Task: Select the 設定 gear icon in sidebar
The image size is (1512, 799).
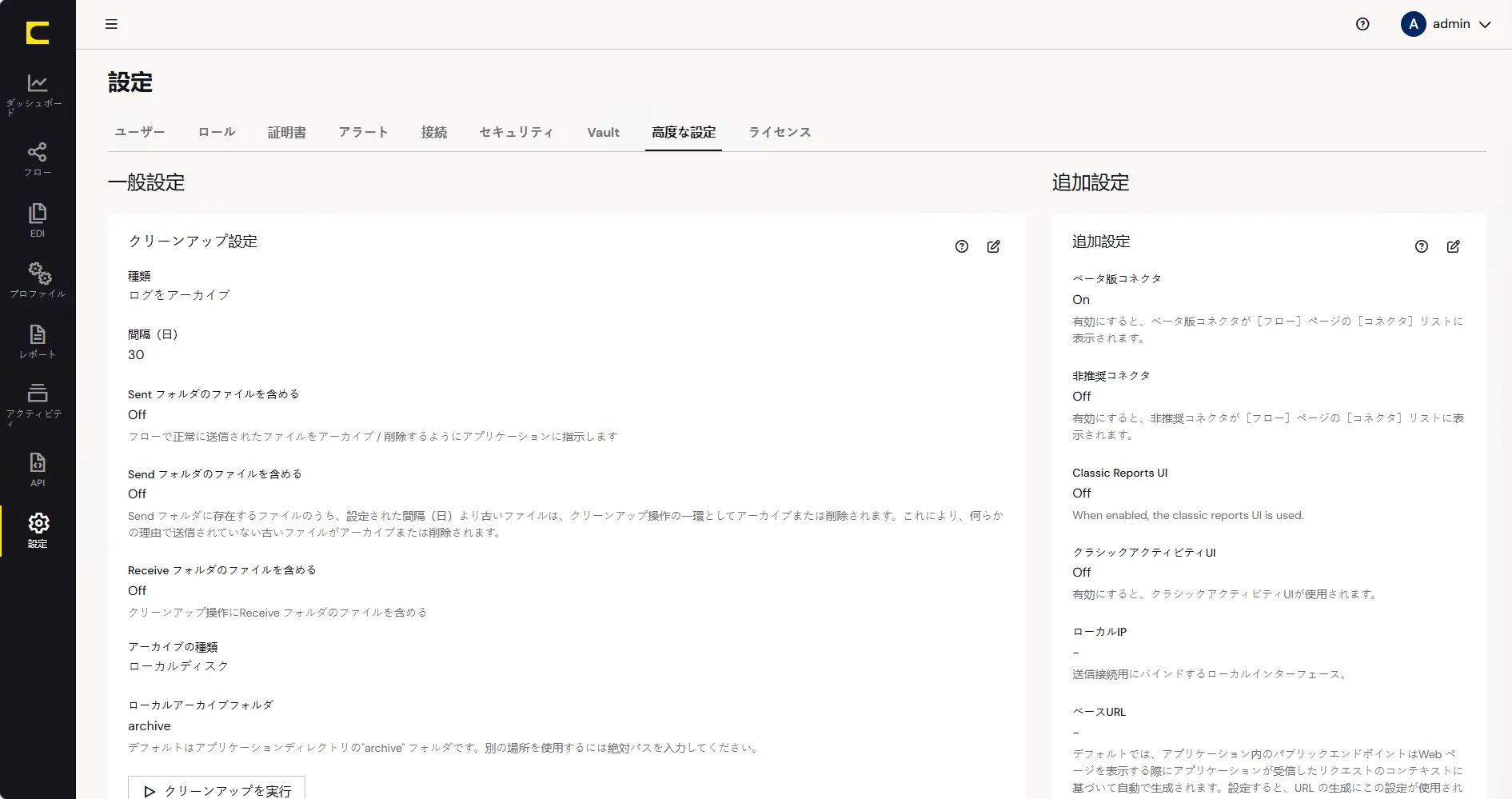Action: click(x=38, y=523)
